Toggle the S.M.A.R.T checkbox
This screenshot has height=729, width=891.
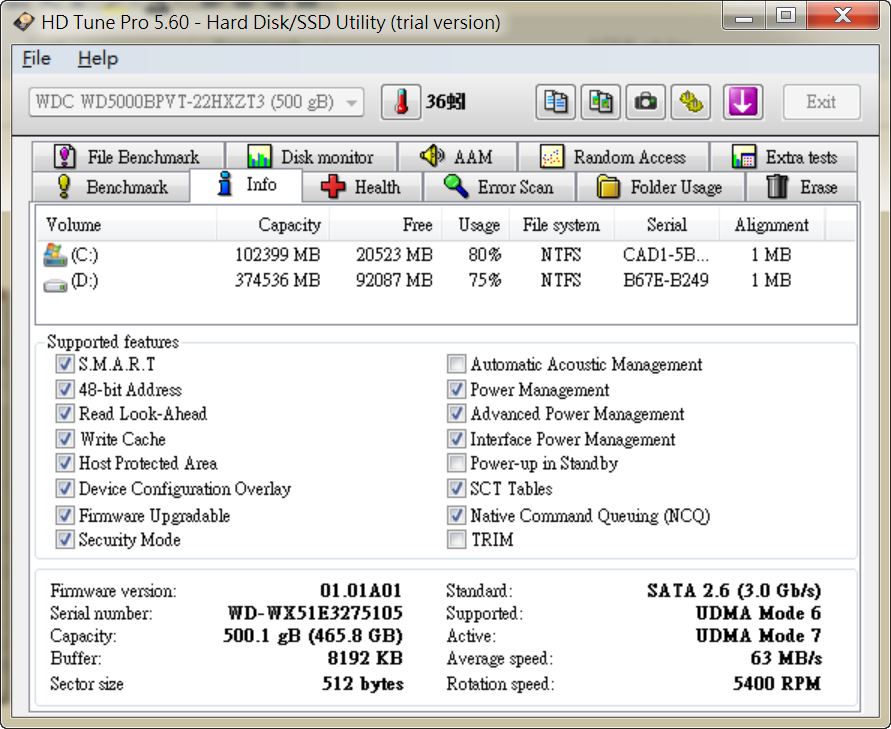point(65,364)
